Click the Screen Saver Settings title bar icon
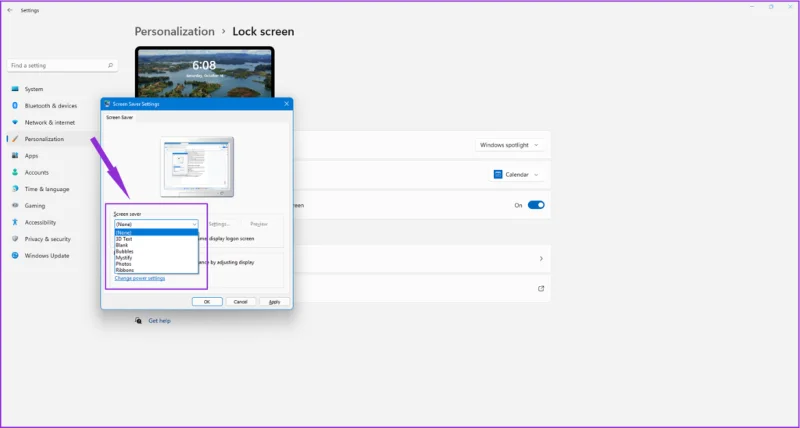The width and height of the screenshot is (800, 428). tap(108, 104)
